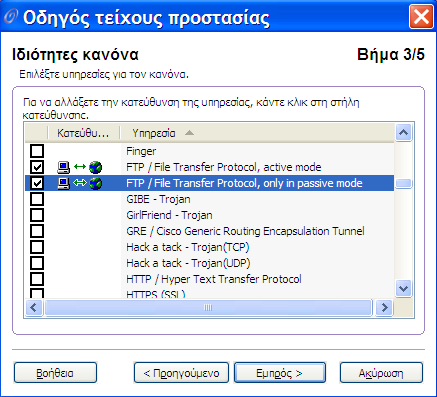Select GirlFriend - Trojan row
This screenshot has height=397, width=437.
(210, 215)
